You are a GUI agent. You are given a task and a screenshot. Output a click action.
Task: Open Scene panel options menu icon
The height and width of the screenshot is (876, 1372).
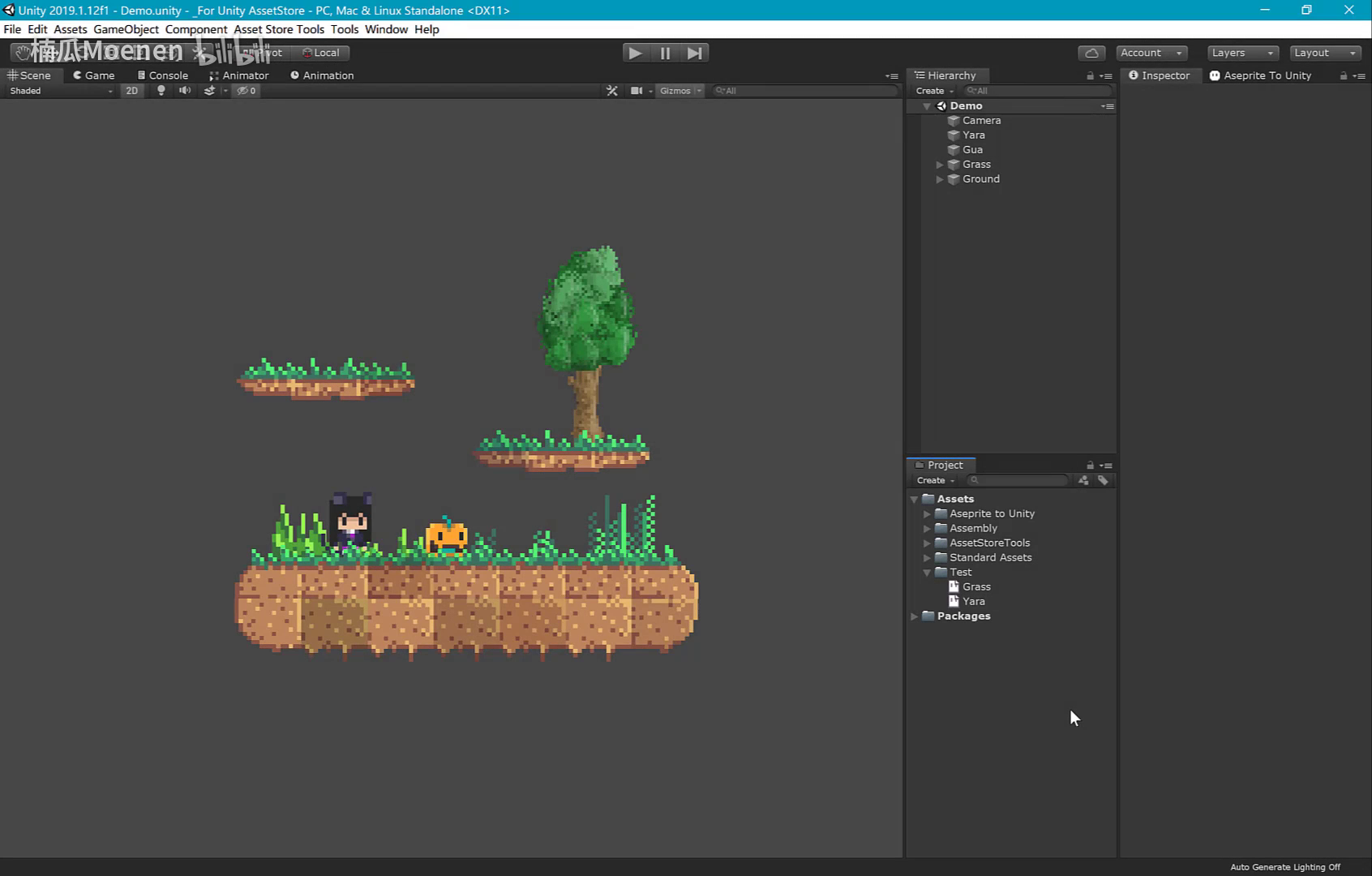point(892,75)
